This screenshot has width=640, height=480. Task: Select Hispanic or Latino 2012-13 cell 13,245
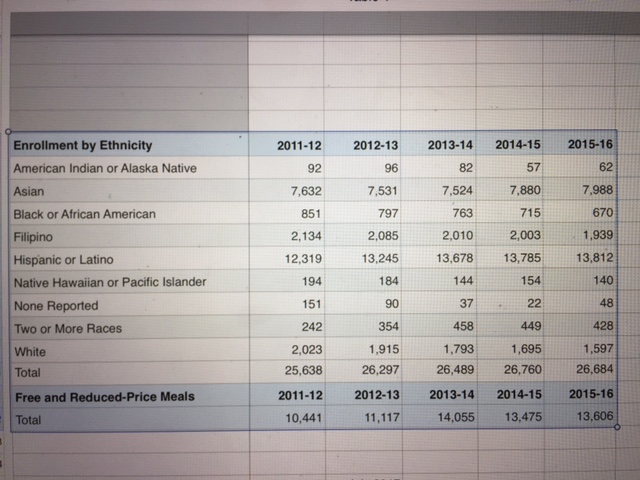click(x=378, y=259)
